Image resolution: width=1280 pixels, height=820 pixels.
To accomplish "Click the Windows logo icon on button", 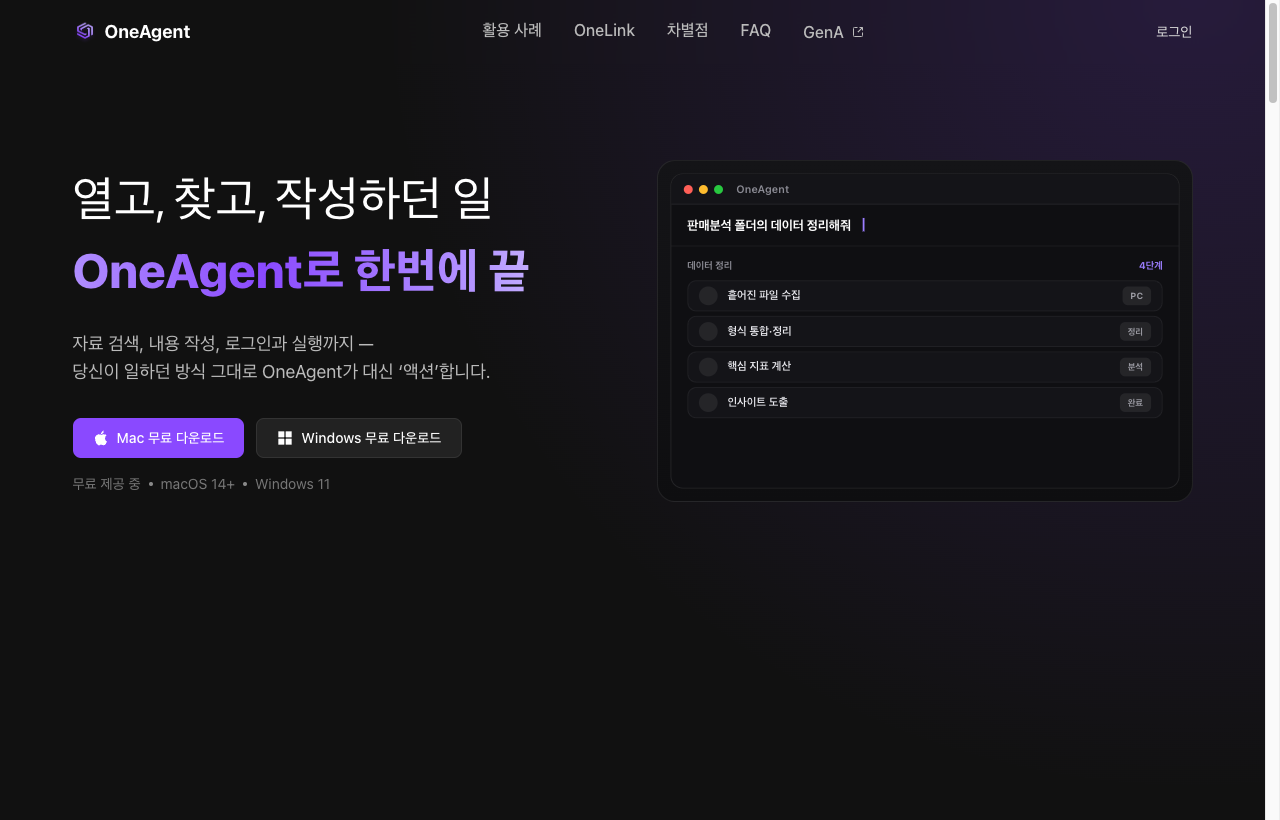I will tap(285, 438).
